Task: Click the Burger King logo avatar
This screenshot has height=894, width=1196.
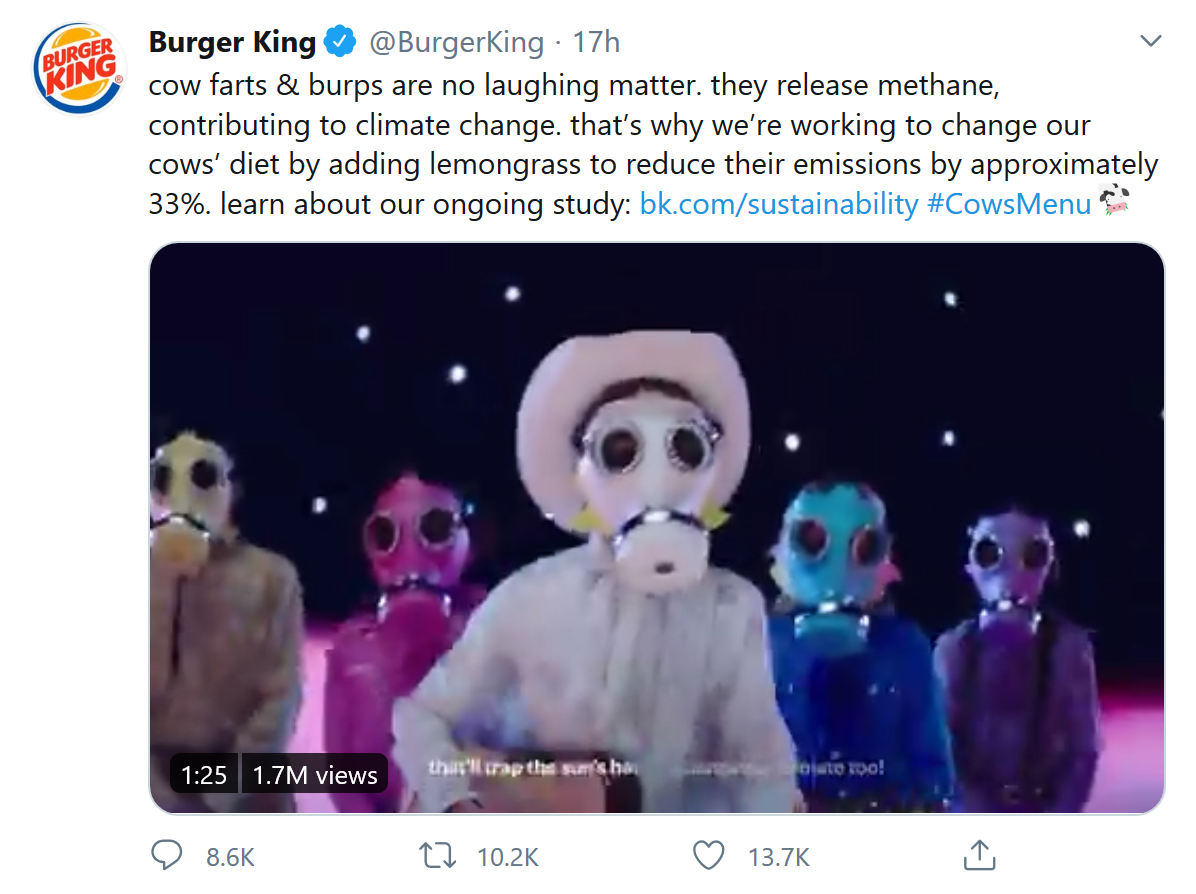Action: (x=77, y=70)
